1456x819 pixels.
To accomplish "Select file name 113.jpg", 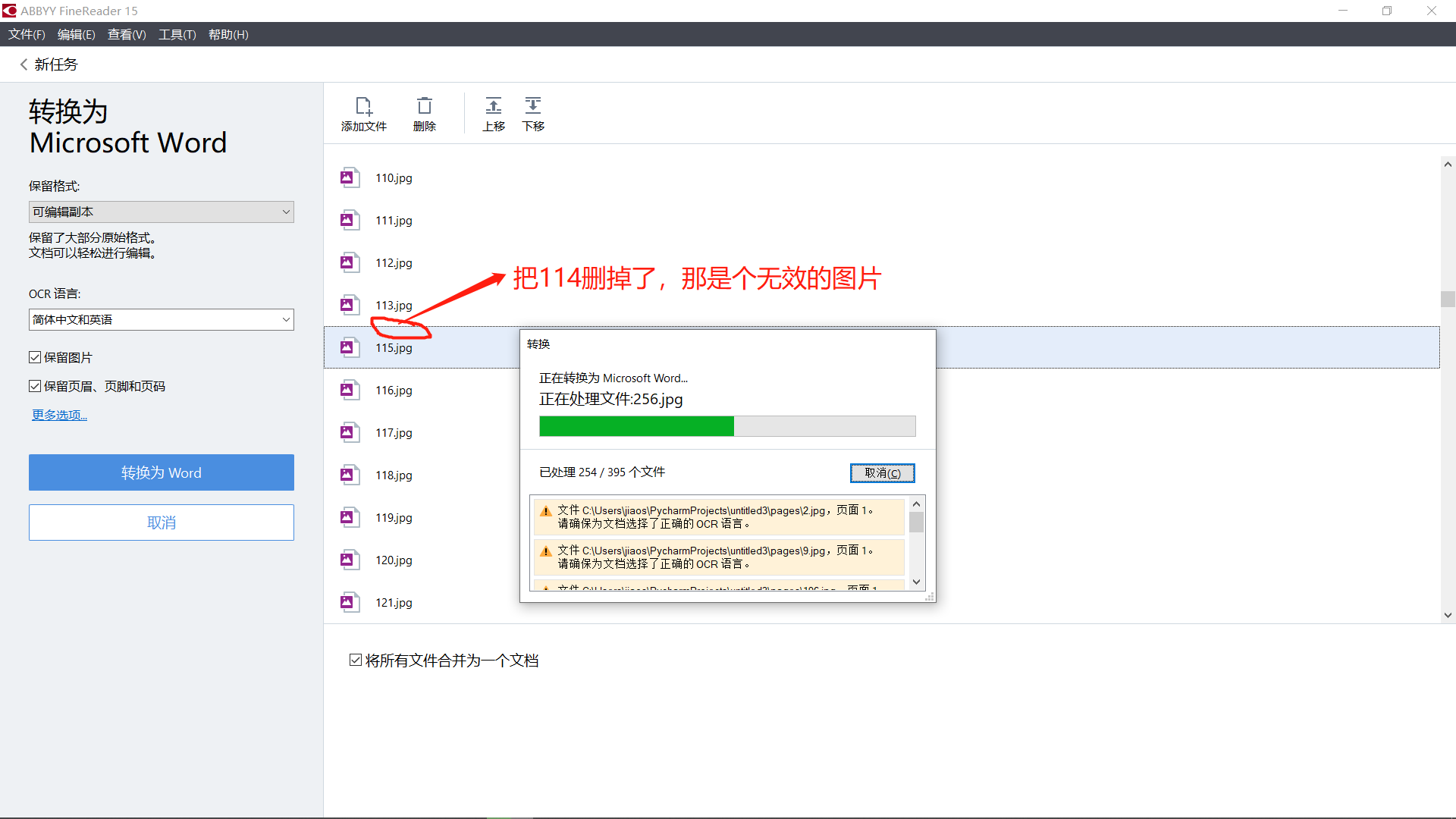I will click(394, 306).
